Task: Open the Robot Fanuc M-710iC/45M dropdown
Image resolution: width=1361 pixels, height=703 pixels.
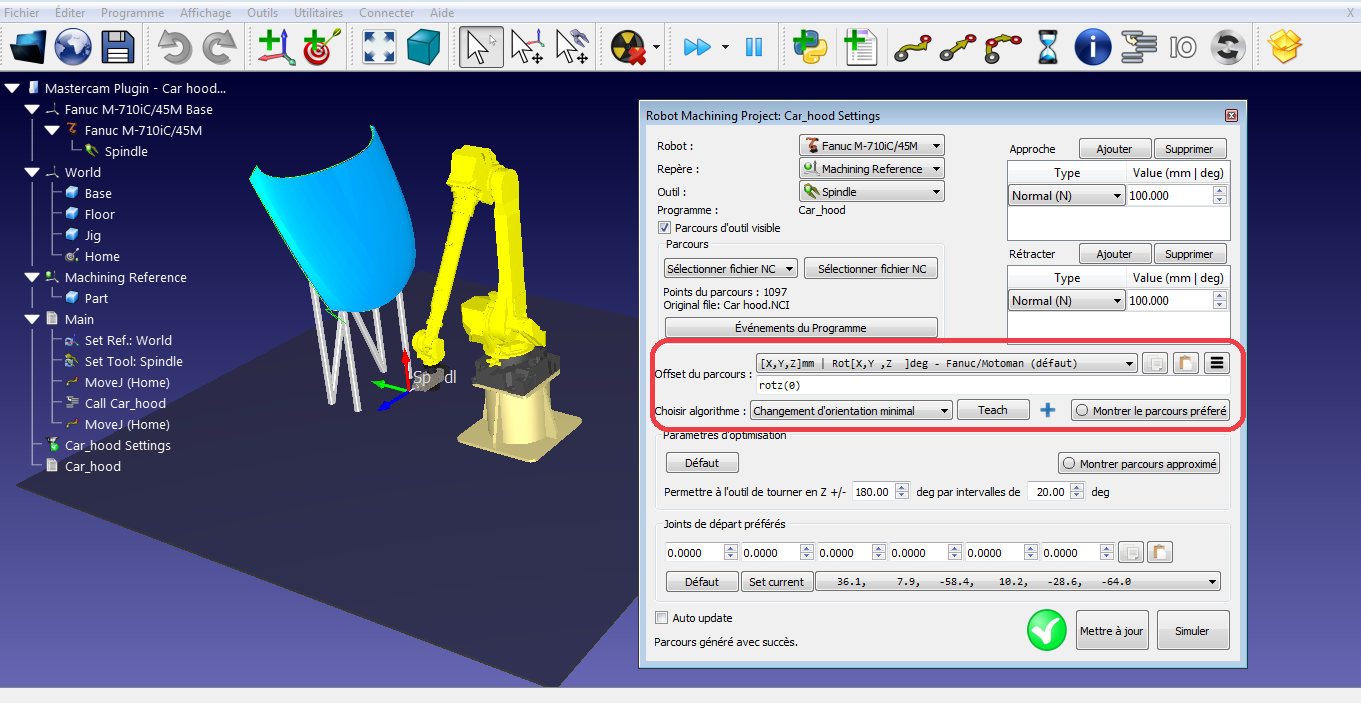Action: (871, 146)
